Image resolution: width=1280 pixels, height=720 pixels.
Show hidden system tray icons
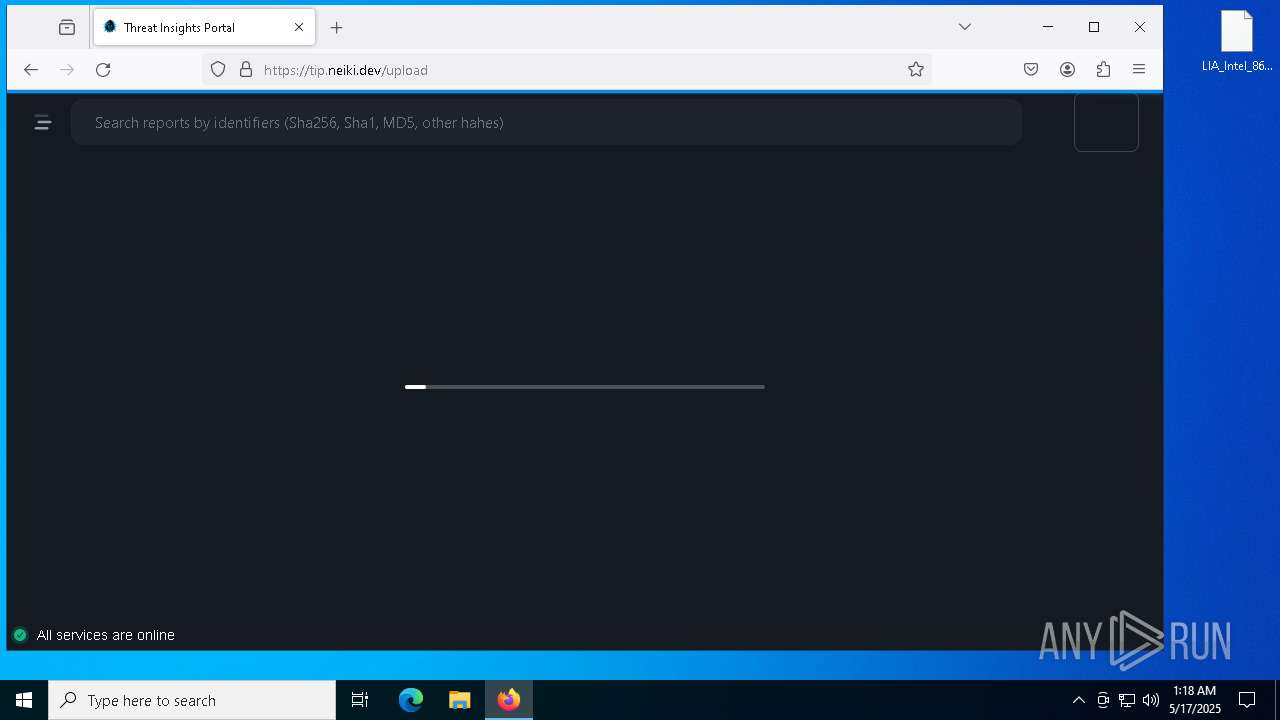(x=1078, y=700)
